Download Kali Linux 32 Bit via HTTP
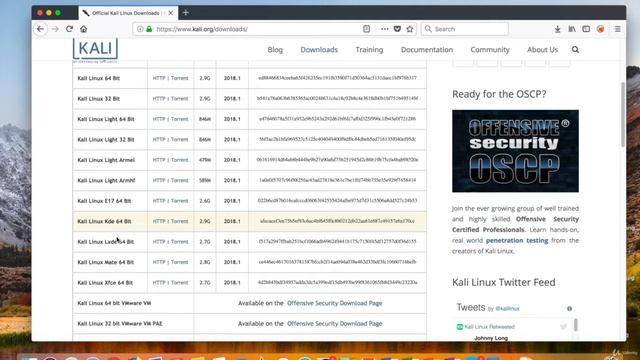This screenshot has height=360, width=640. pyautogui.click(x=159, y=98)
